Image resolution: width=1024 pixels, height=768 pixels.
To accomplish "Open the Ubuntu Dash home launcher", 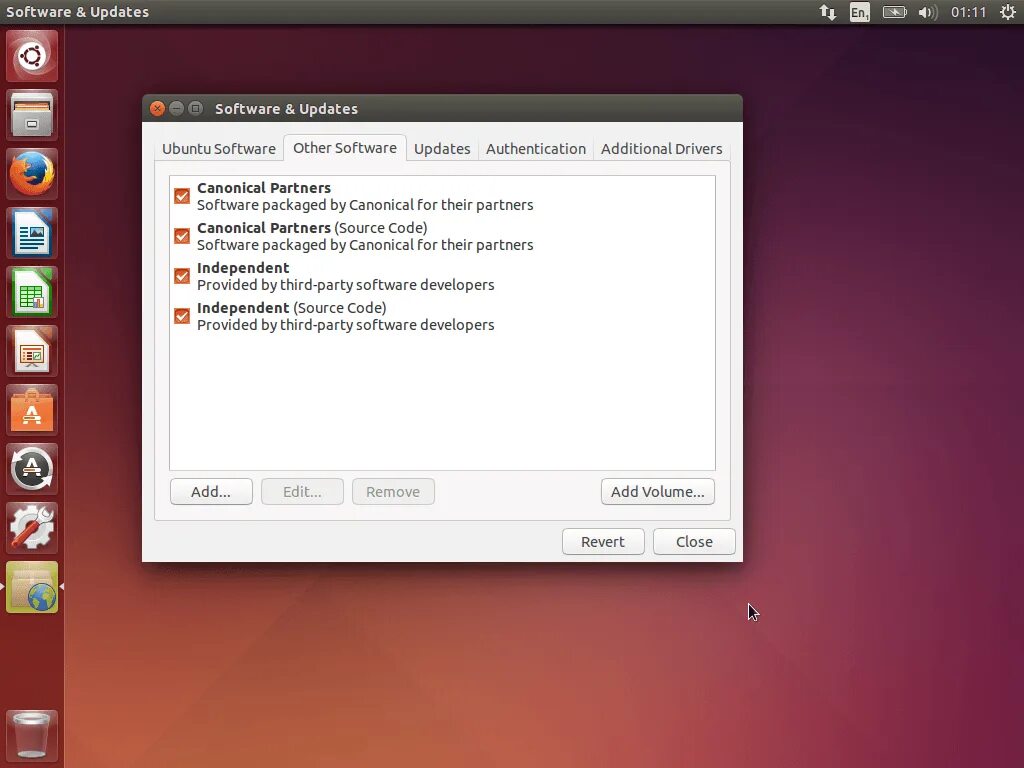I will click(32, 56).
